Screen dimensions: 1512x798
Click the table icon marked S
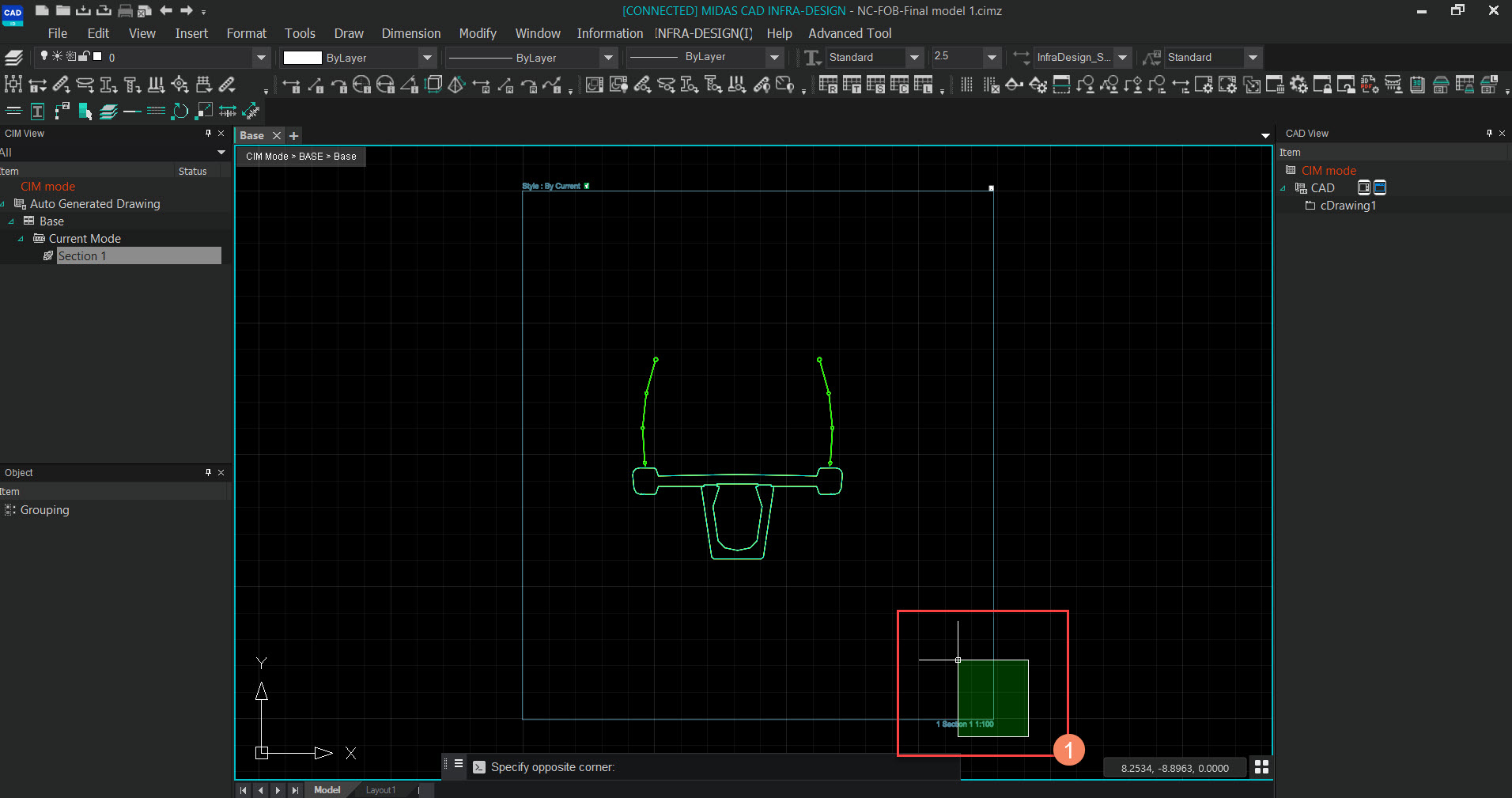pos(875,85)
